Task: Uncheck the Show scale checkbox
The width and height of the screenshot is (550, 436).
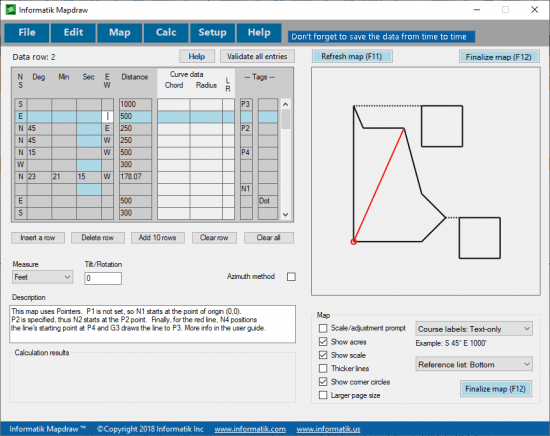Action: coord(323,355)
